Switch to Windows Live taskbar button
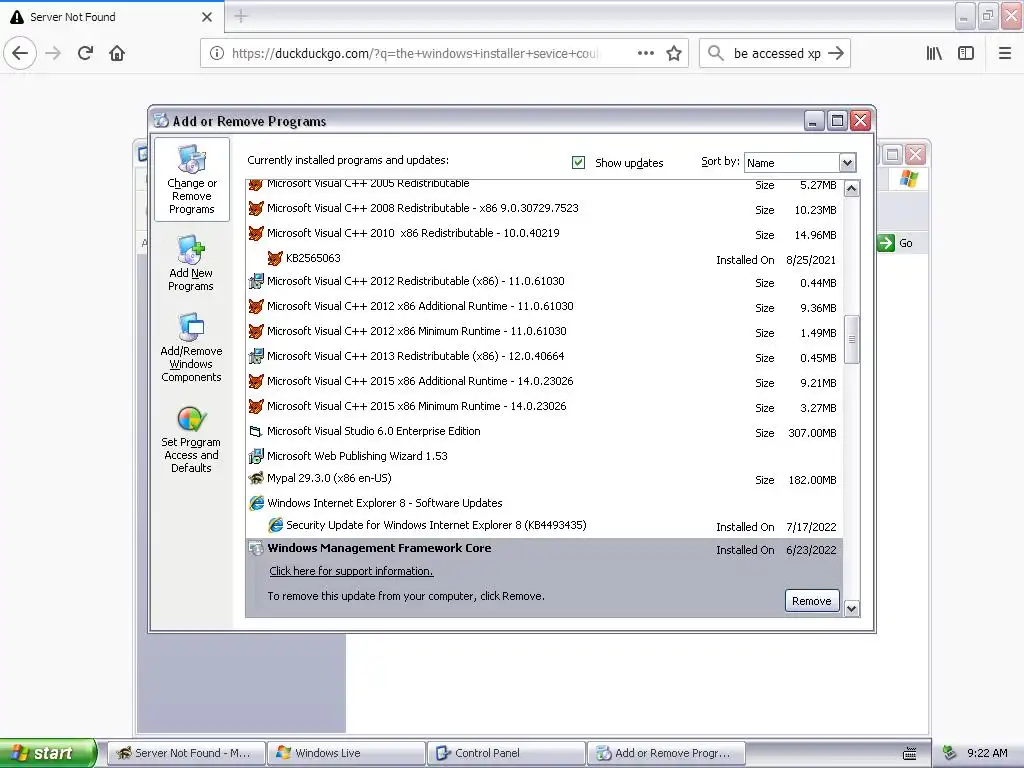1024x768 pixels. point(347,753)
